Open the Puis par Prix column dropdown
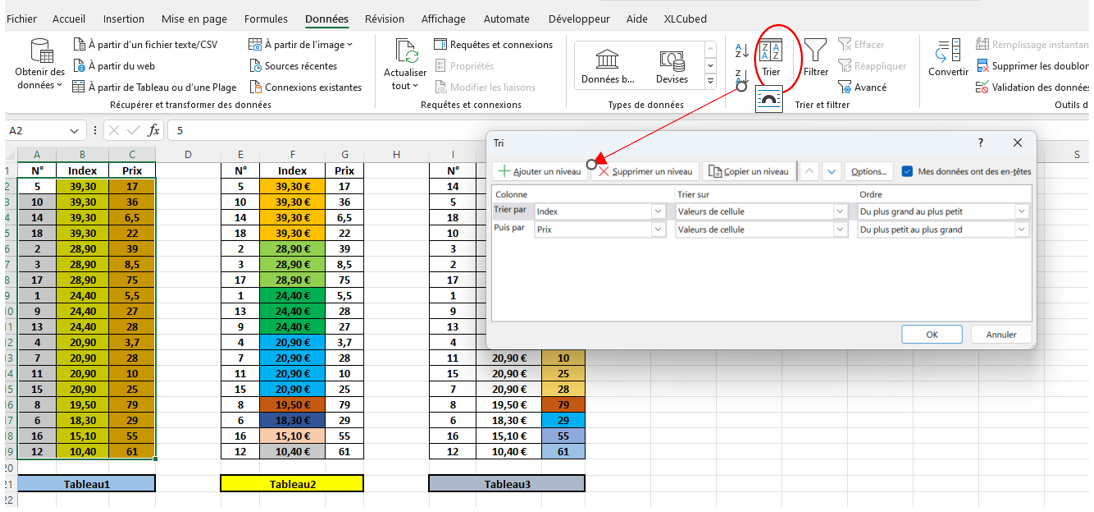 [x=658, y=229]
